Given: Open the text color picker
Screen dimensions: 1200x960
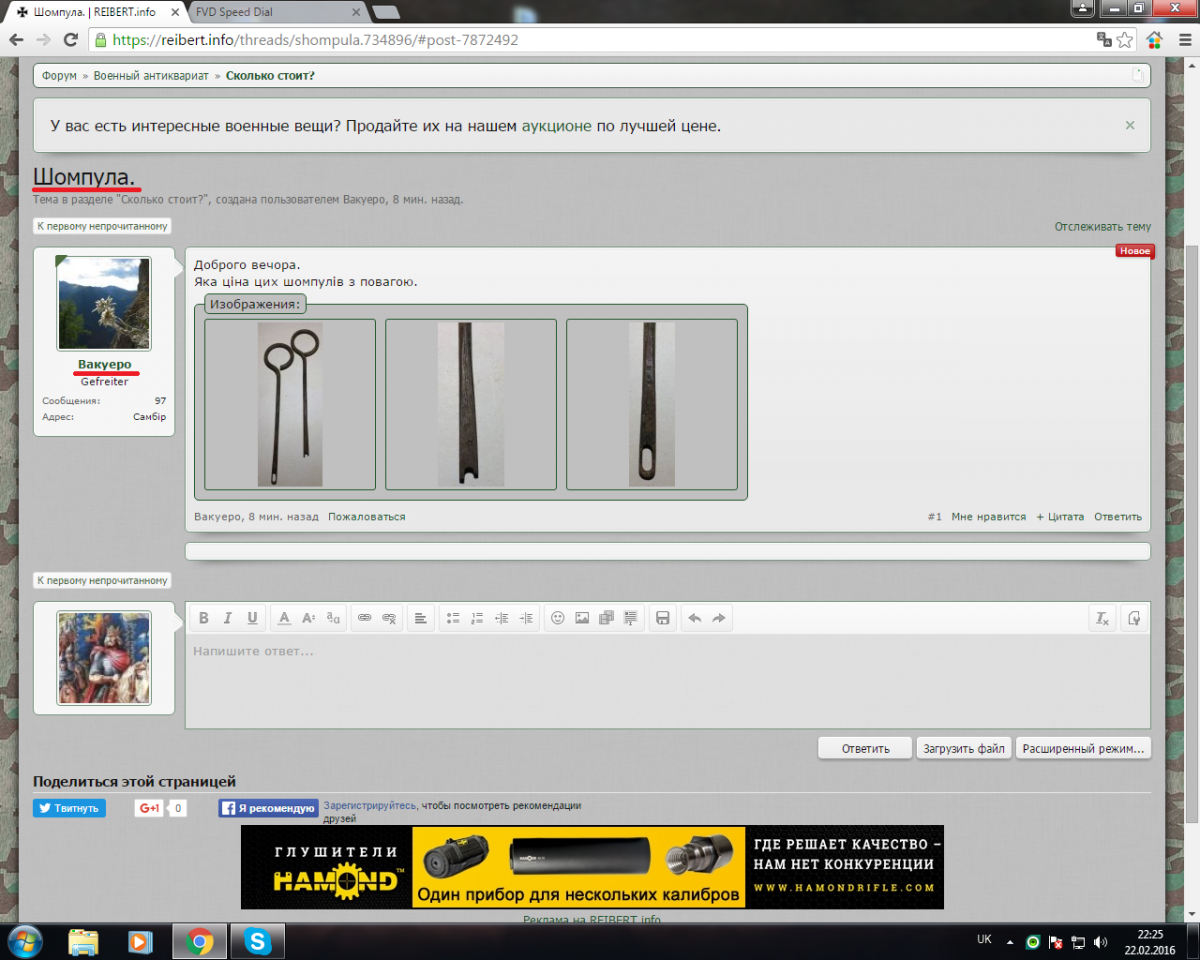Looking at the screenshot, I should [x=284, y=618].
